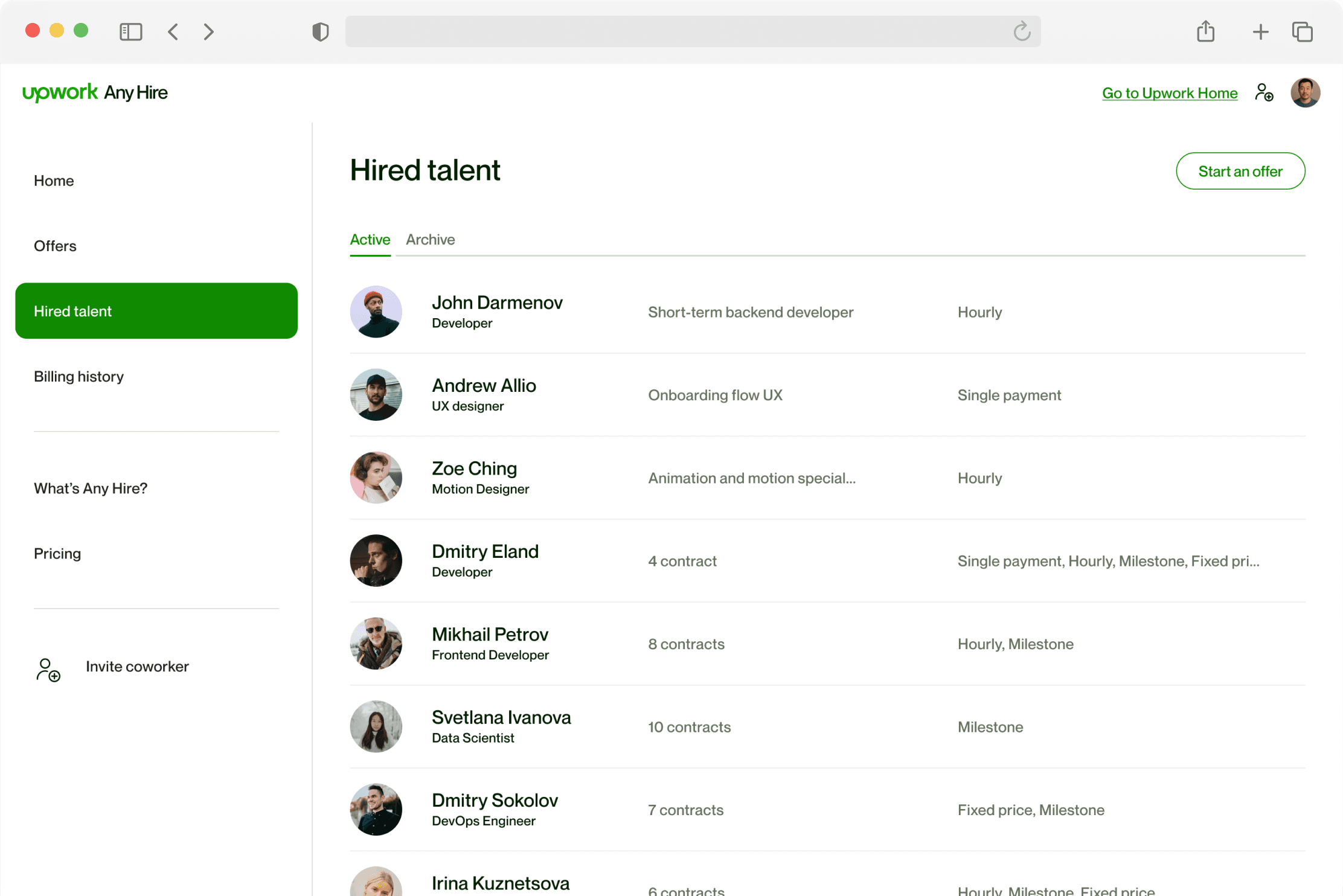The width and height of the screenshot is (1343, 896).
Task: Follow Go to Upwork Home link
Action: click(1169, 93)
